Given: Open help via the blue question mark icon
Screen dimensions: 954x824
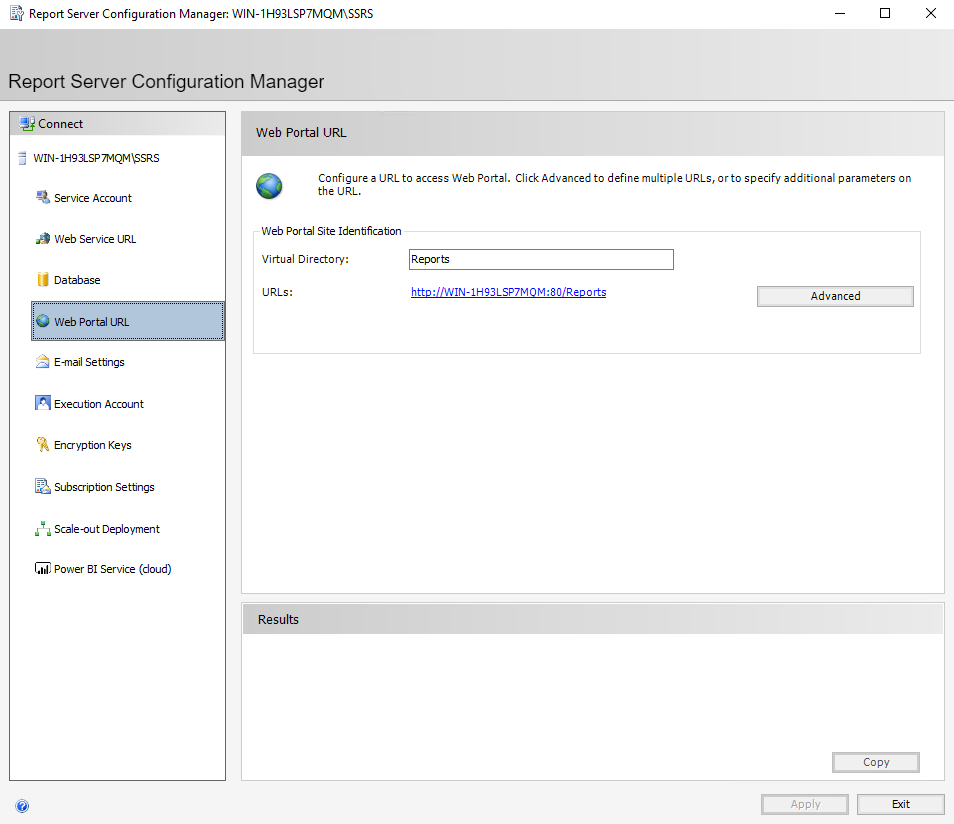Looking at the screenshot, I should tap(22, 806).
